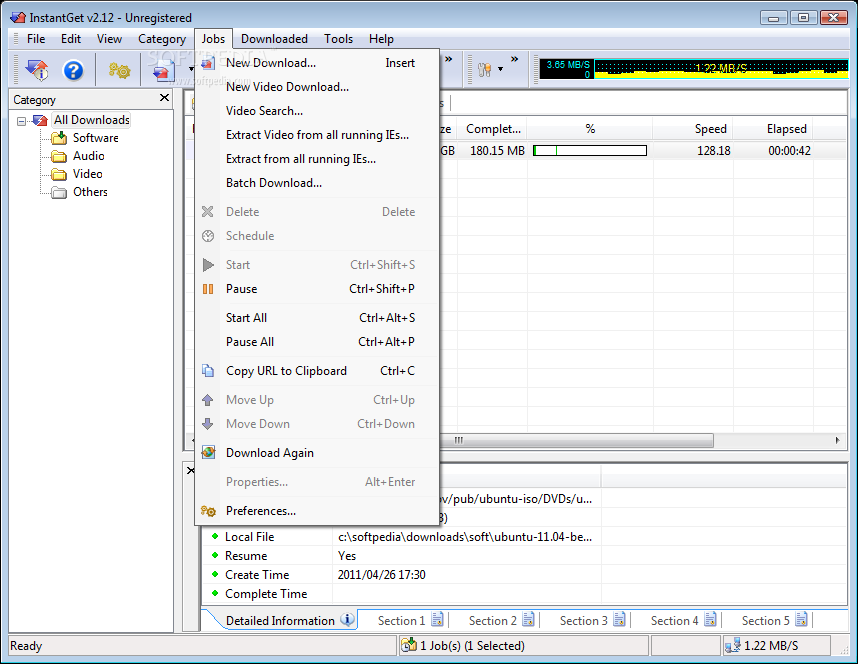
Task: Click the Preferences gears icon in menu
Action: pyautogui.click(x=208, y=511)
